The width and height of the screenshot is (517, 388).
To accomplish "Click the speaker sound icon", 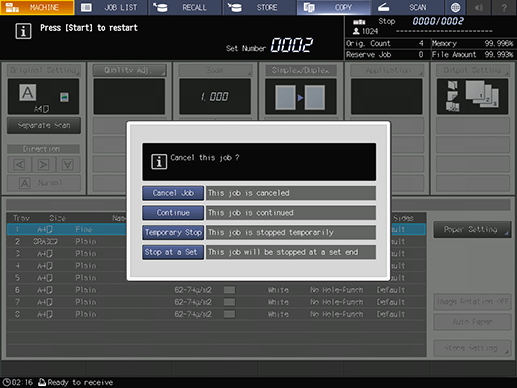I will click(479, 7).
